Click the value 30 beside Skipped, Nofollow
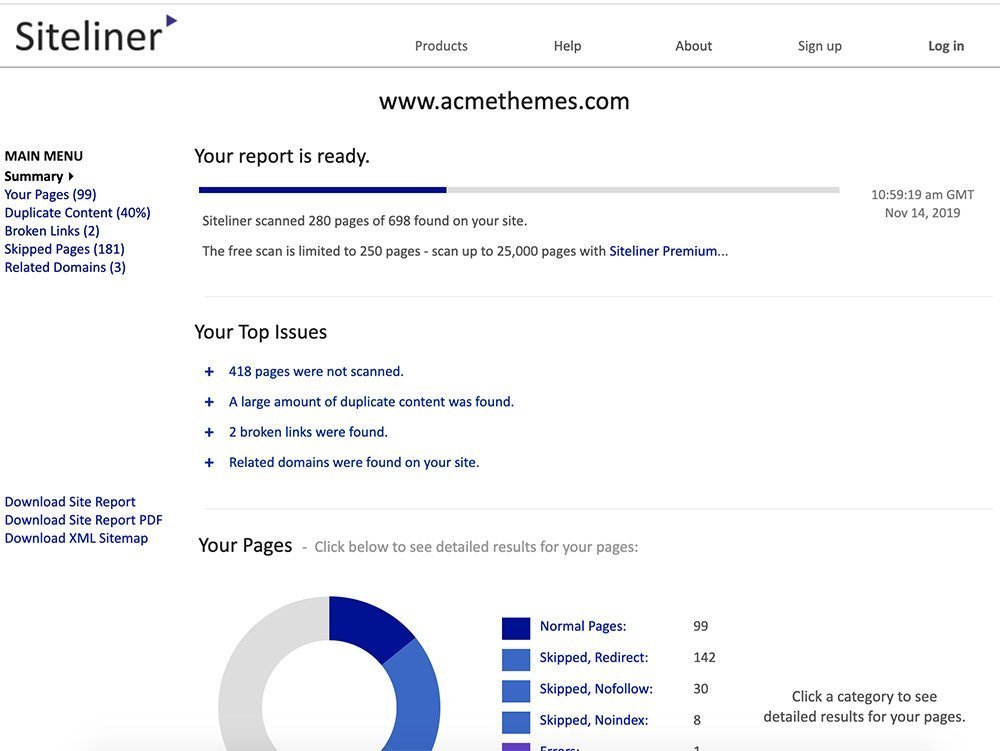 (x=700, y=689)
